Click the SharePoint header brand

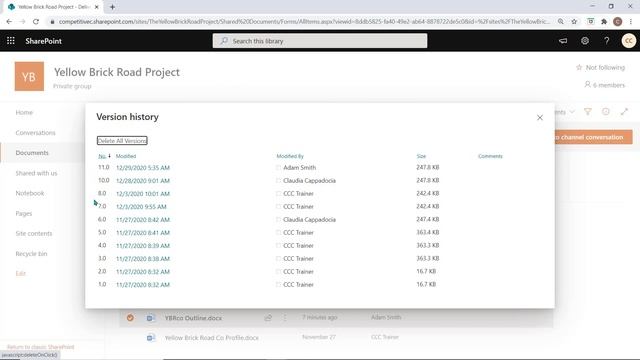43,41
